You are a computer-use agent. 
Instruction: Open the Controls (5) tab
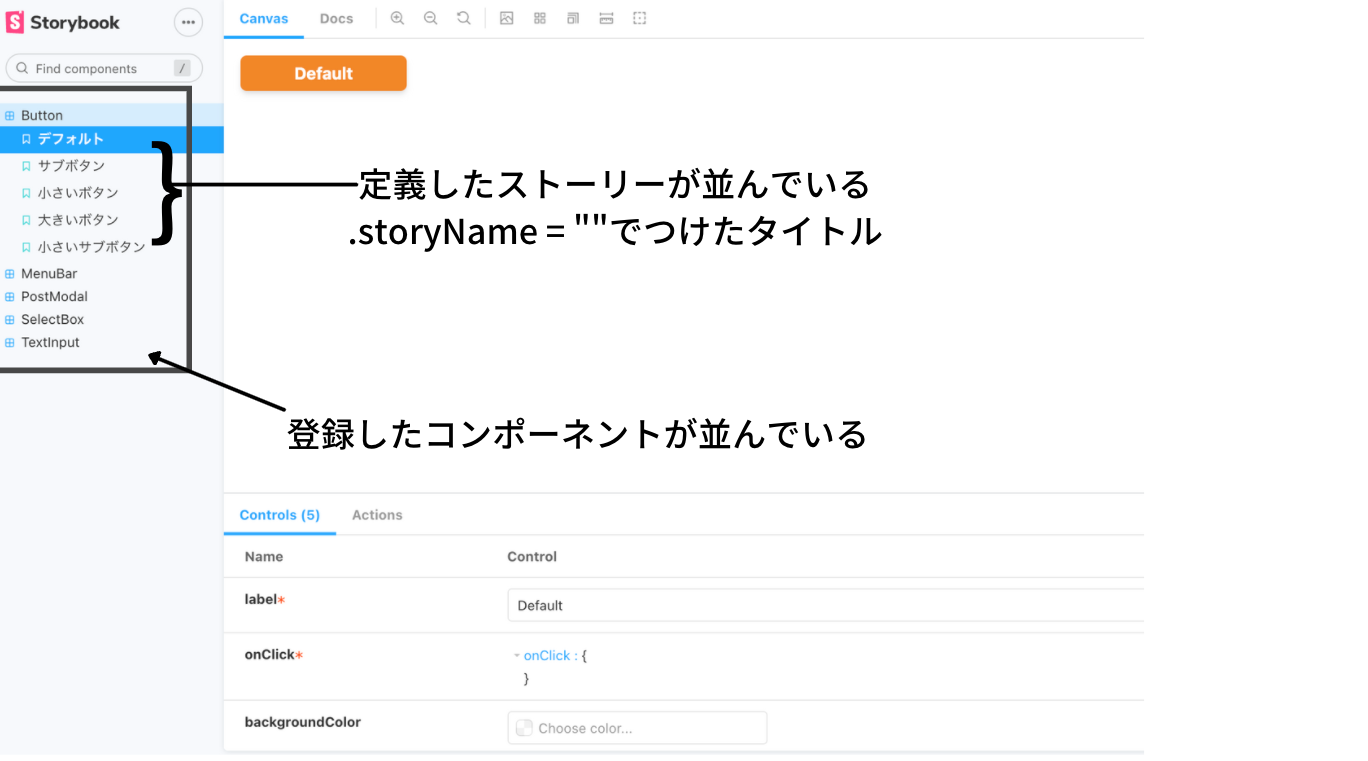(280, 515)
